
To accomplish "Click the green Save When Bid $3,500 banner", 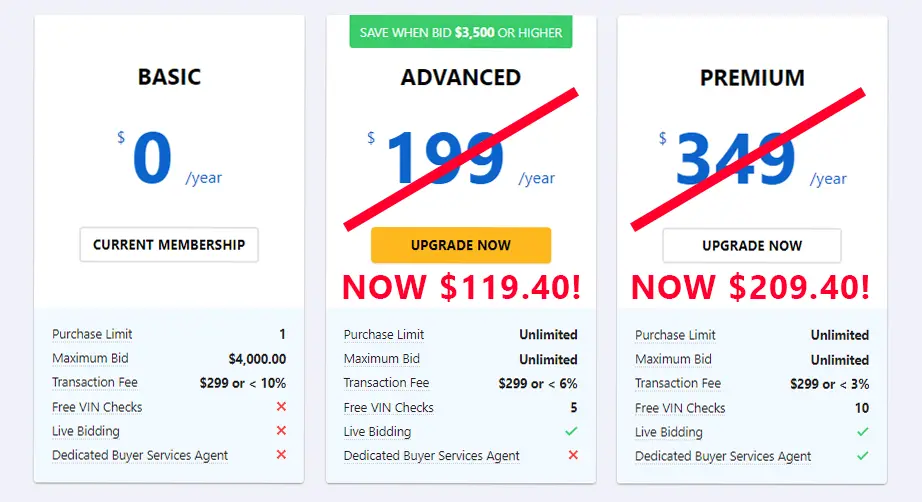I will pos(461,32).
